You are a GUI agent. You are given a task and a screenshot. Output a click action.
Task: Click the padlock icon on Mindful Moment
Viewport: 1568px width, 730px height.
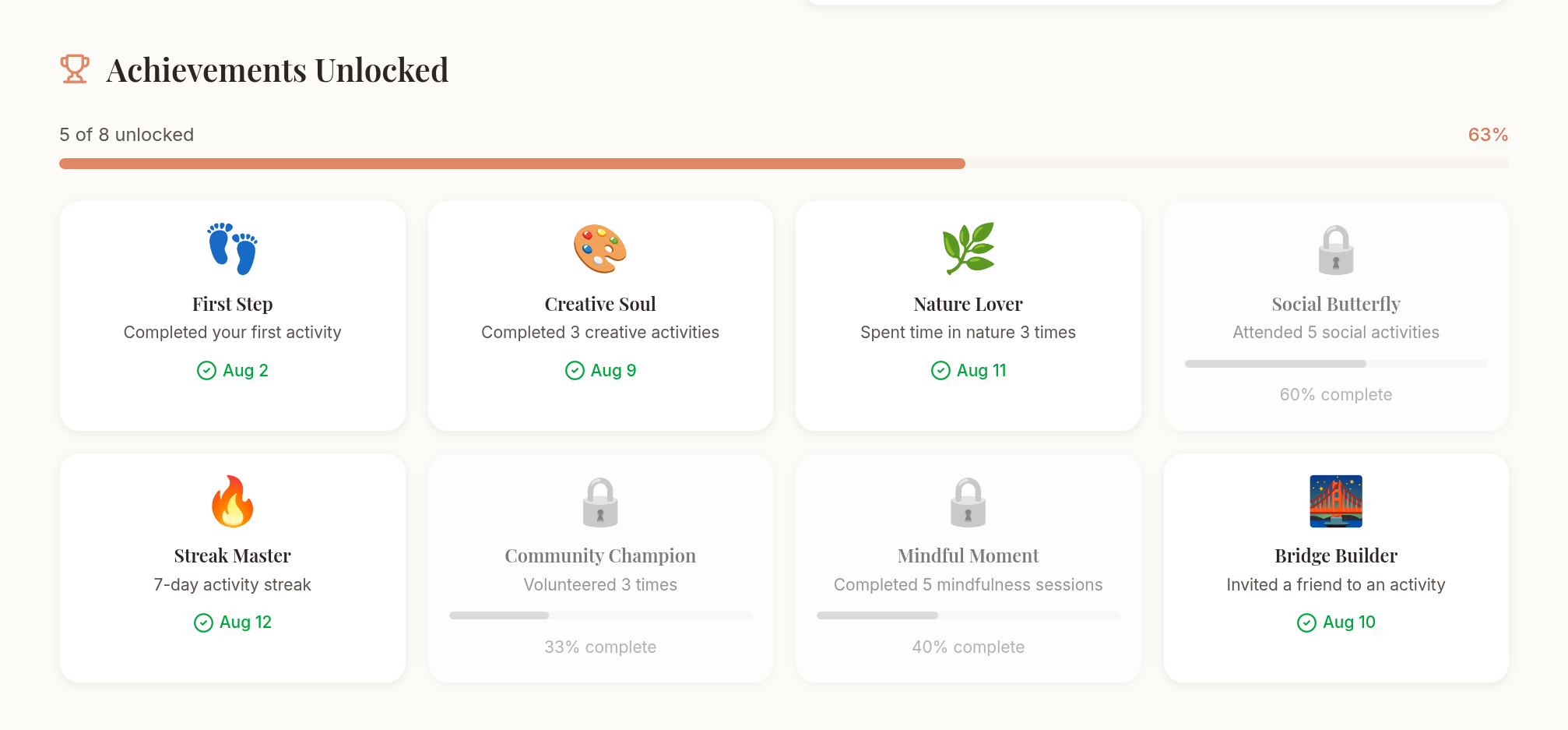(x=968, y=503)
